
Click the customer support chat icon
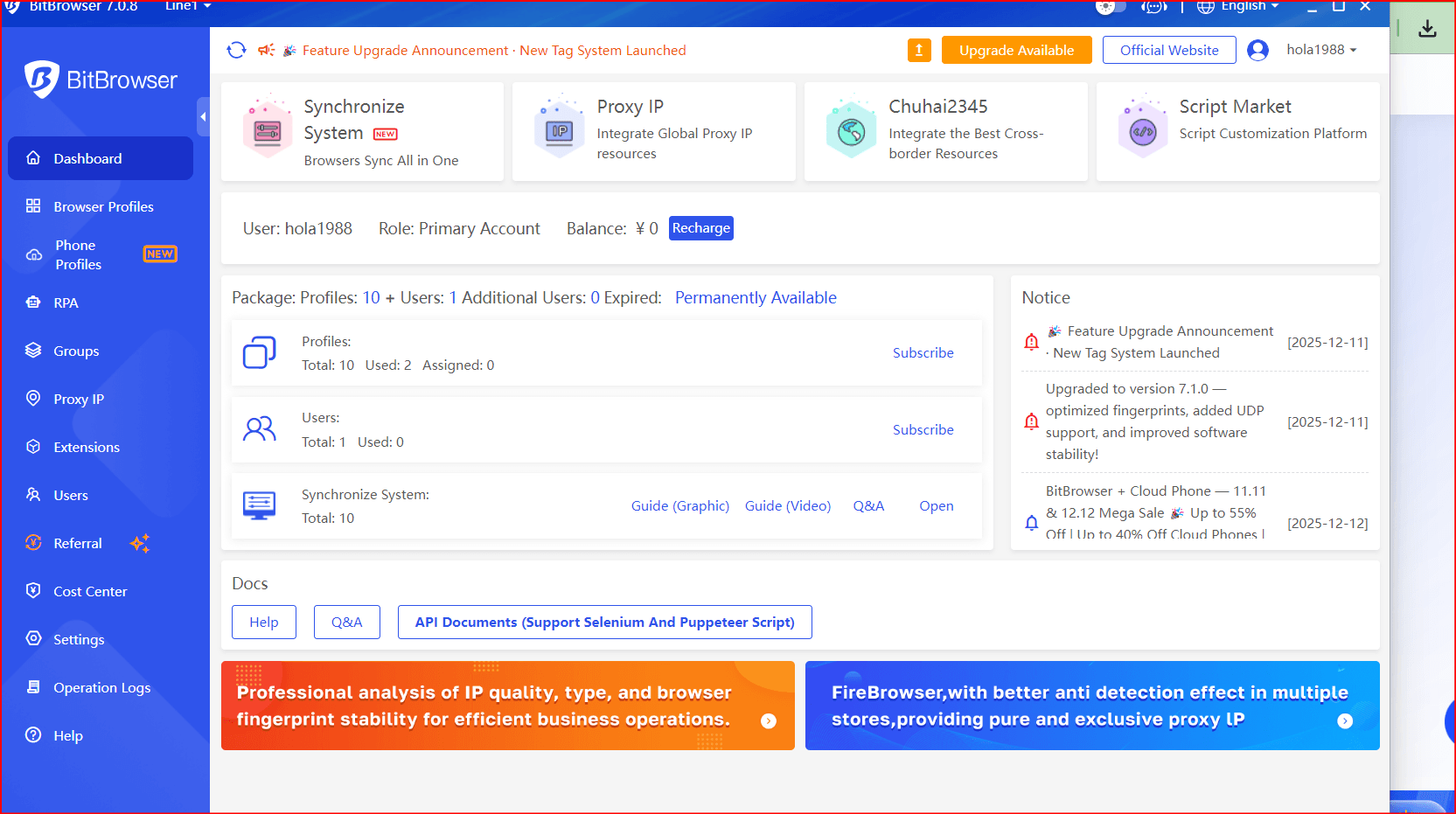coord(1154,7)
